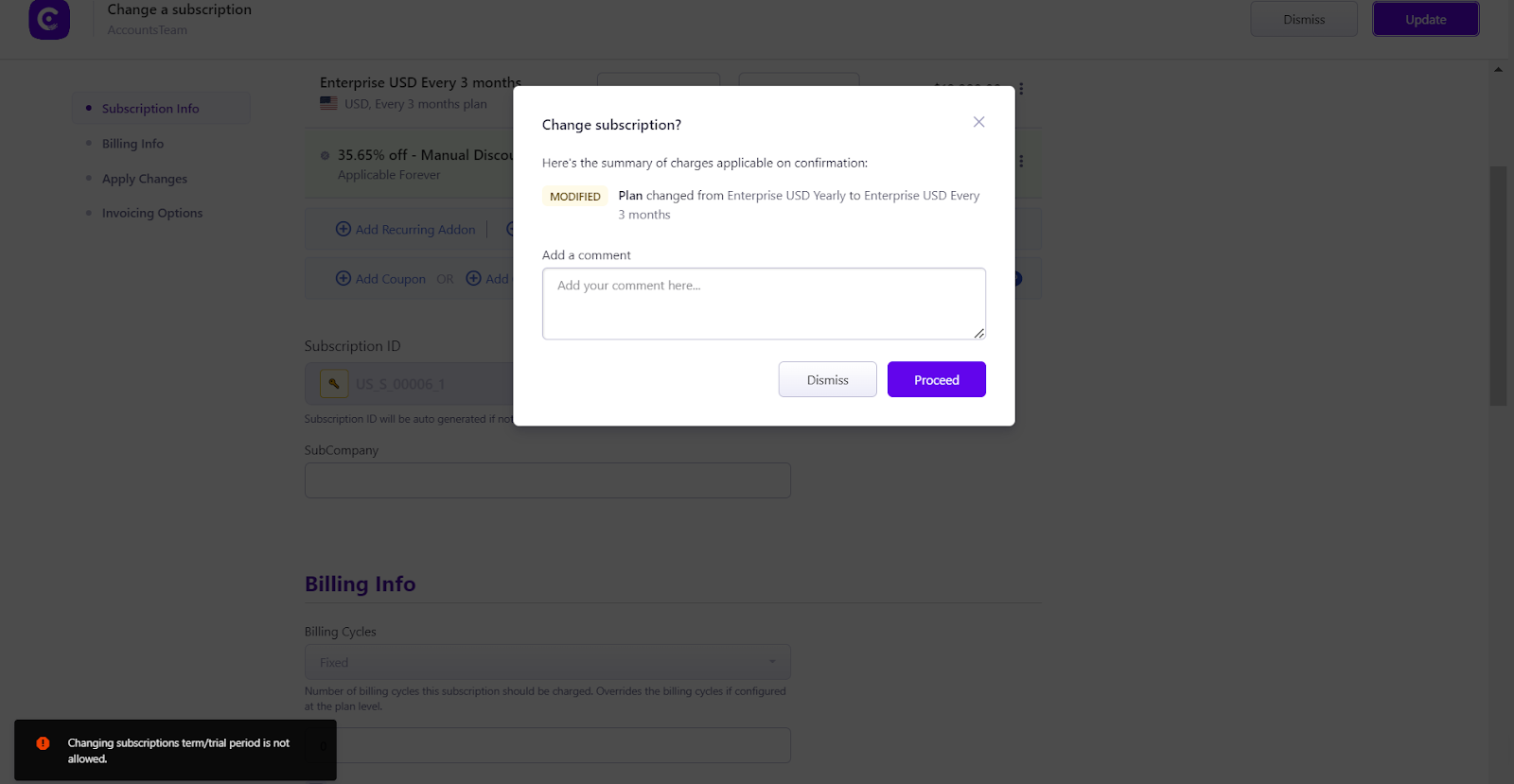Jump to Apply Changes section
This screenshot has width=1514, height=784.
pyautogui.click(x=145, y=179)
